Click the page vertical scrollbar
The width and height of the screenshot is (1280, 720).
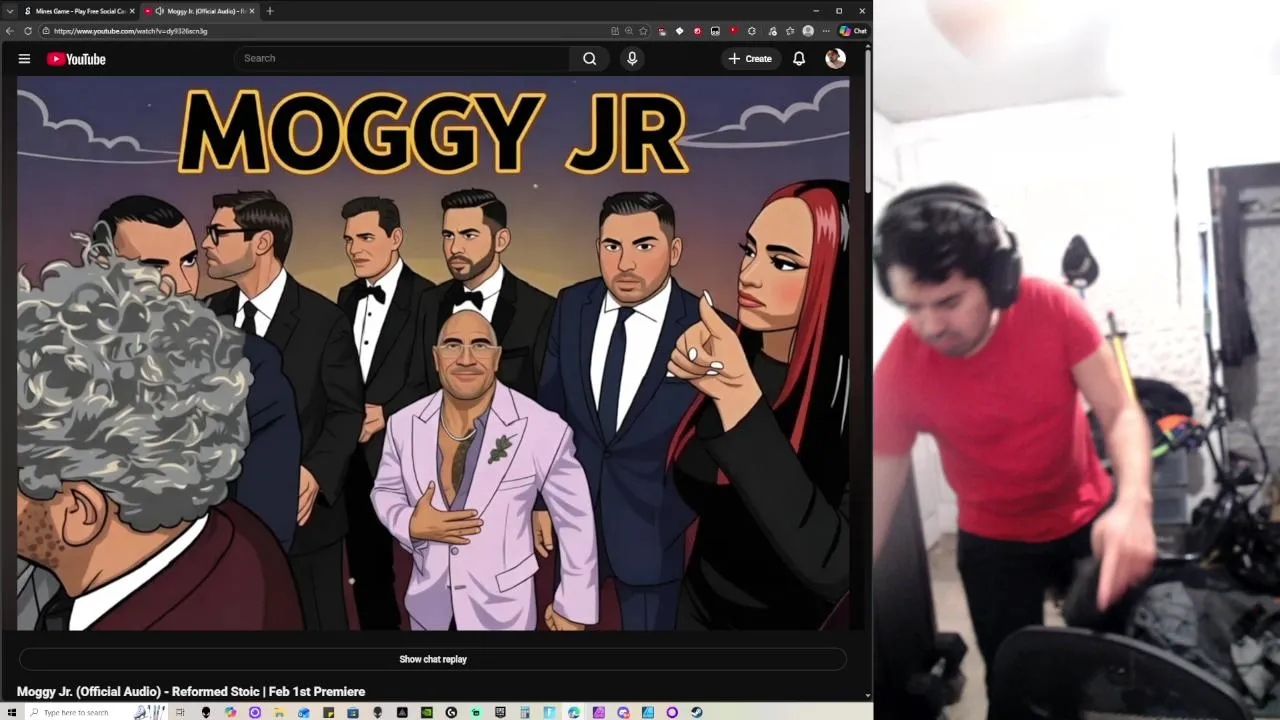point(868,120)
